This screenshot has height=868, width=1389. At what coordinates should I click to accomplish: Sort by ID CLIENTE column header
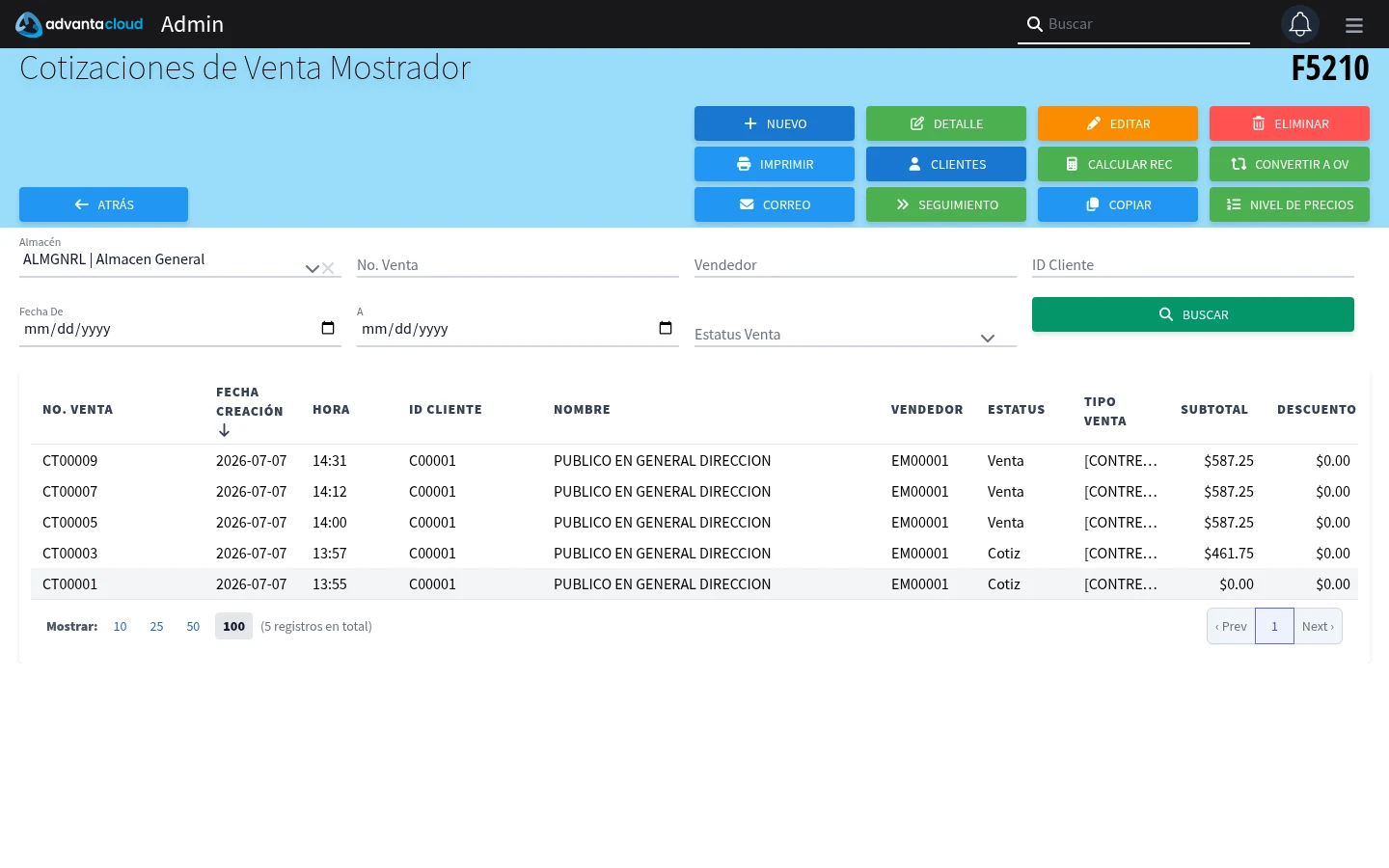445,410
